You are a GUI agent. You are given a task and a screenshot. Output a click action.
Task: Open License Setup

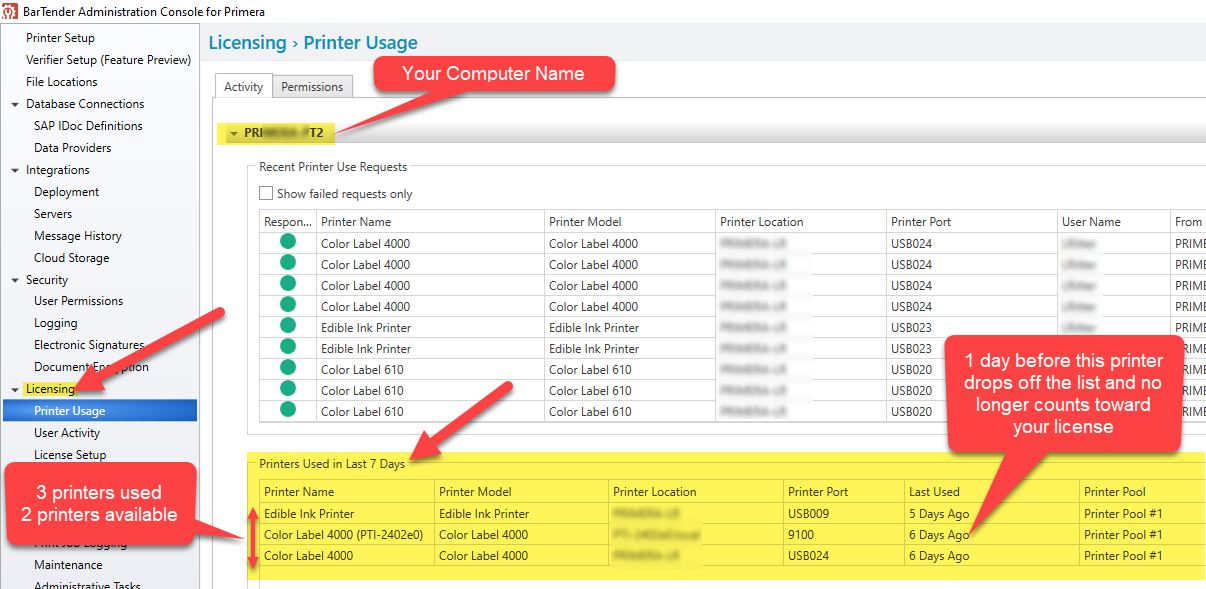(70, 455)
